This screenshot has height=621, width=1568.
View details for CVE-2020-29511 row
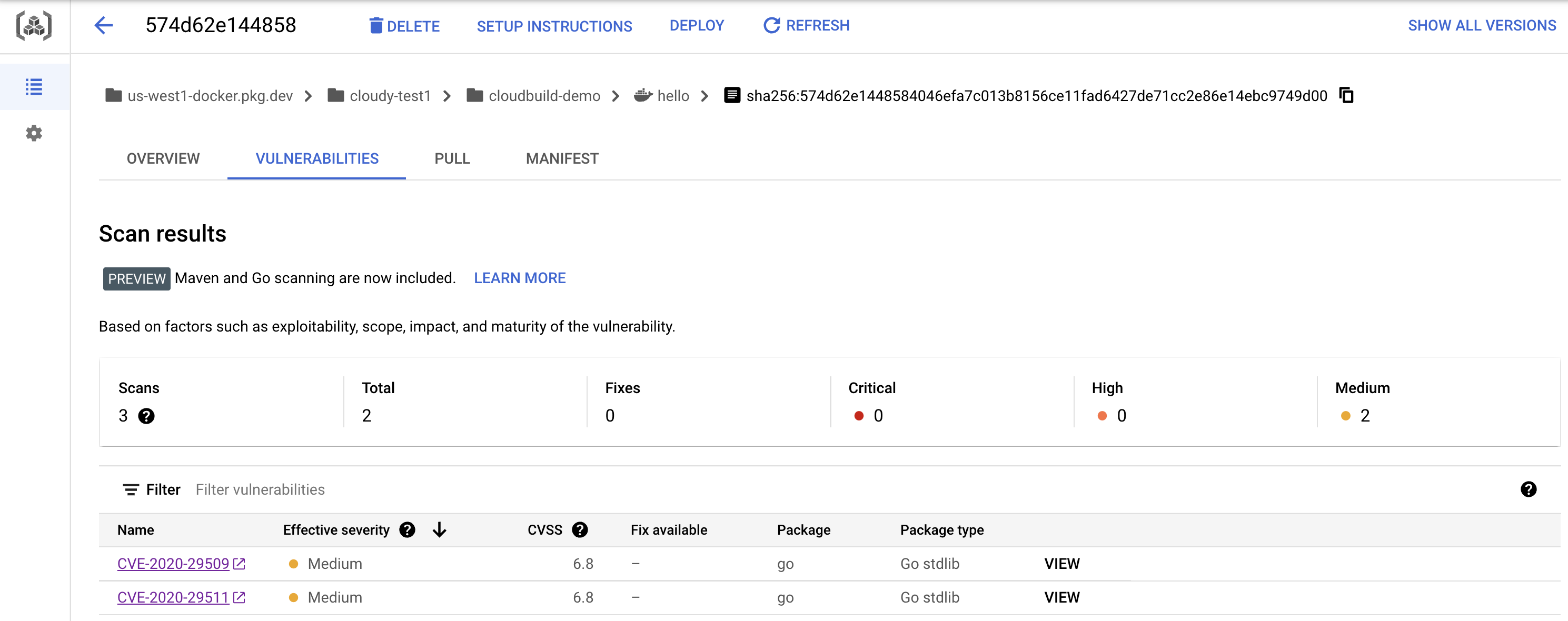pyautogui.click(x=1061, y=597)
